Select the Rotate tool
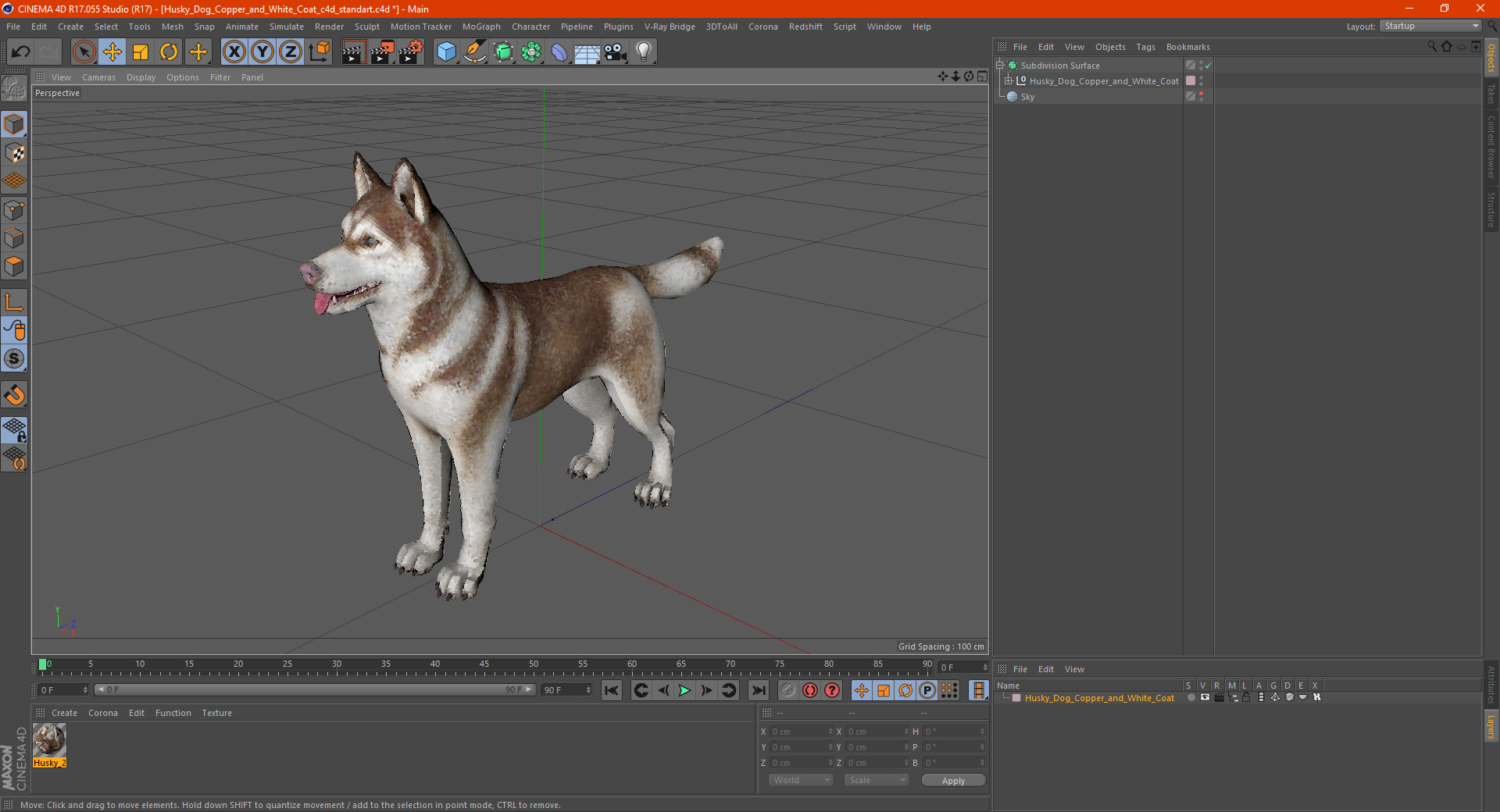This screenshot has width=1500, height=812. (169, 52)
